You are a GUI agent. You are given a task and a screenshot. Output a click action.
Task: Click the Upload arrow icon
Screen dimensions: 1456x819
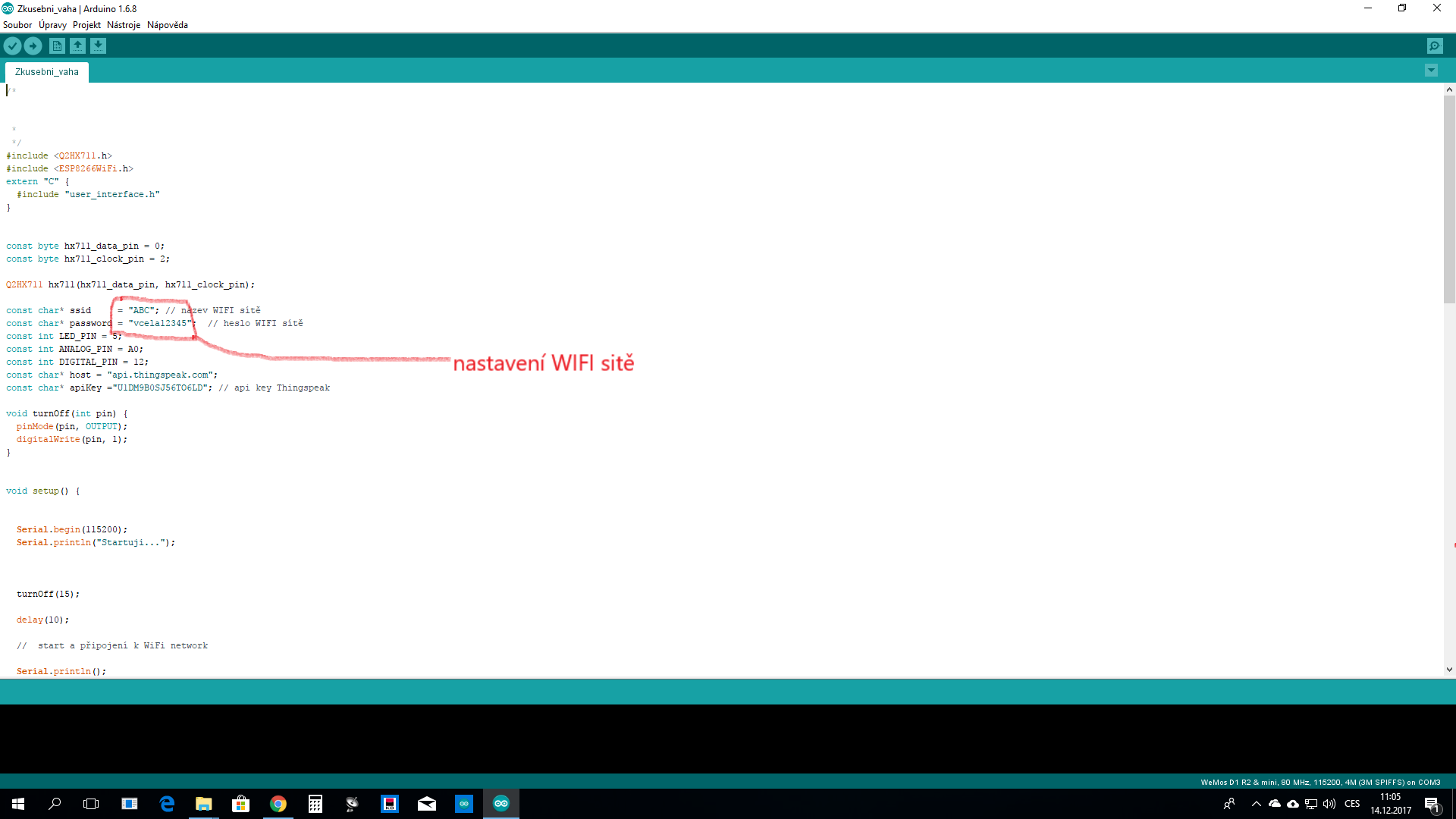[33, 46]
